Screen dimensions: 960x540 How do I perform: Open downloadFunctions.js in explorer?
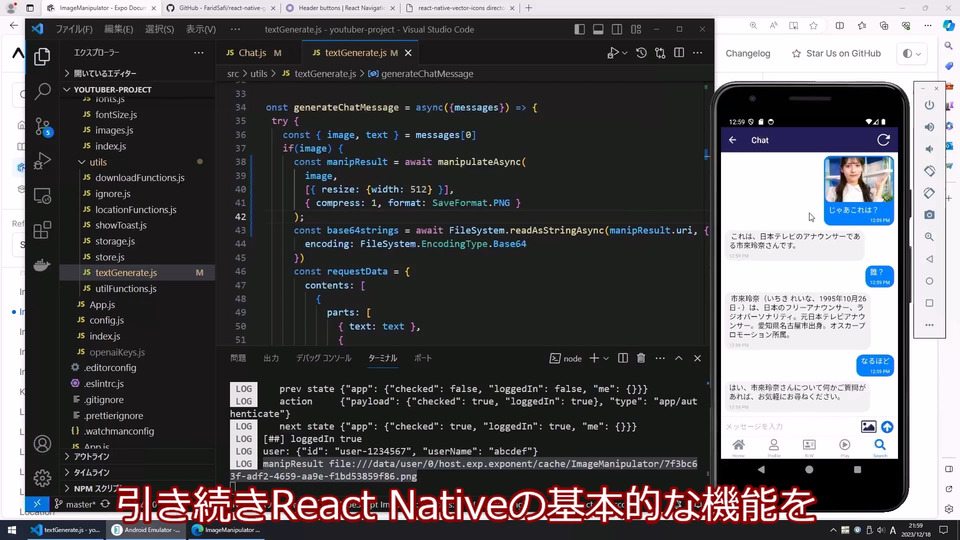(140, 178)
